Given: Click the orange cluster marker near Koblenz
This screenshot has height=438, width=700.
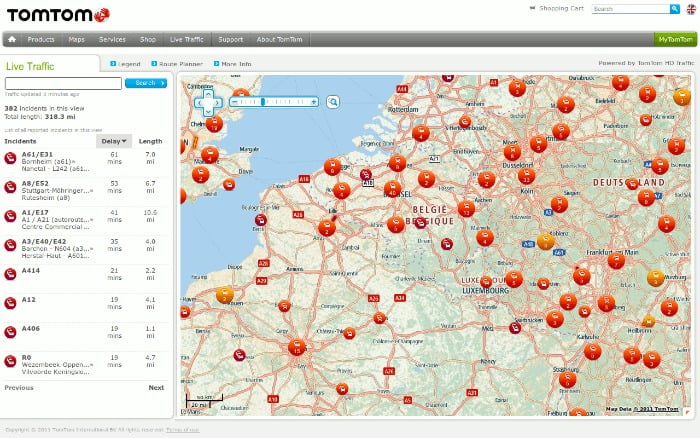Looking at the screenshot, I should [x=546, y=242].
